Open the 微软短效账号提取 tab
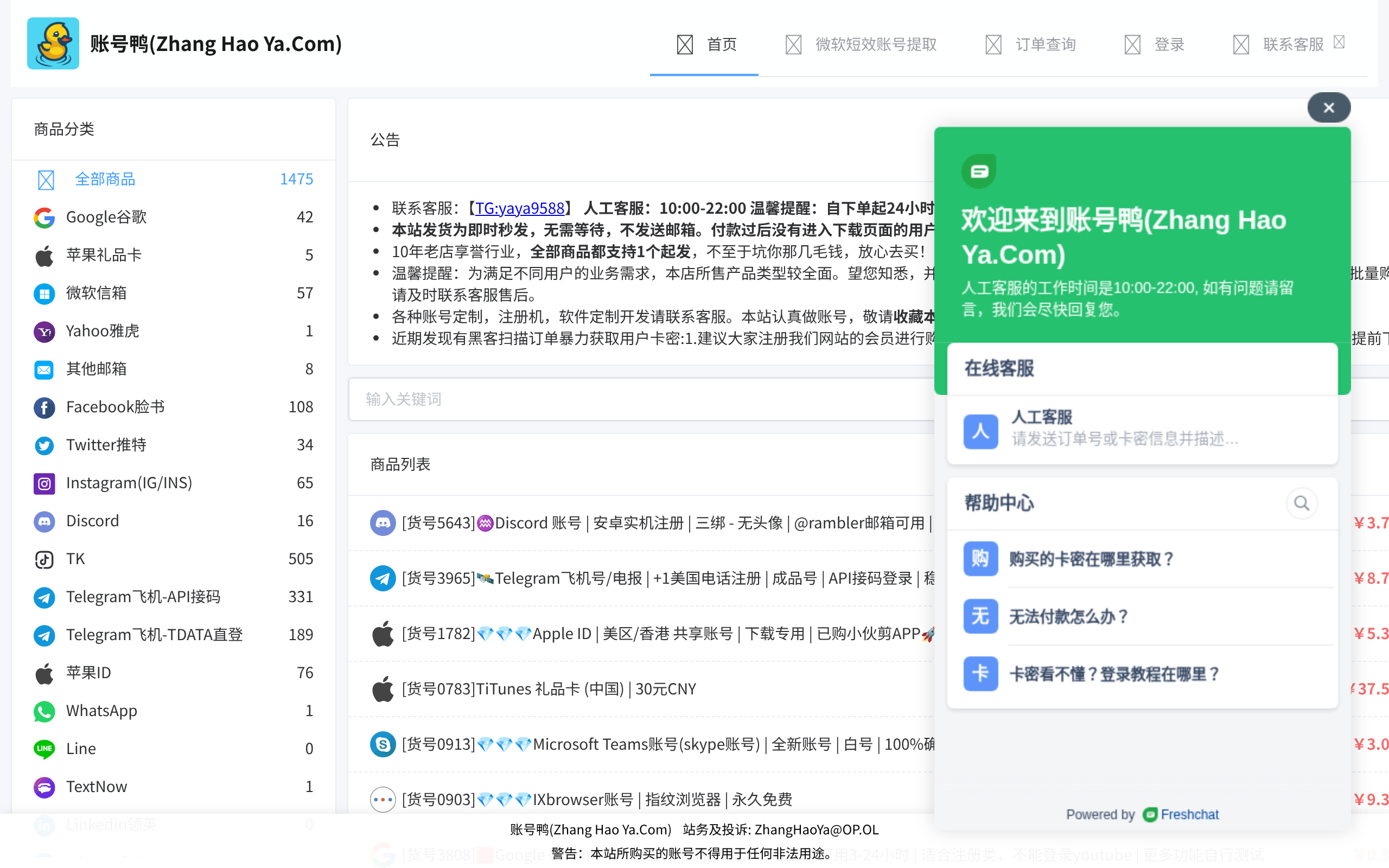This screenshot has width=1389, height=868. pyautogui.click(x=861, y=44)
